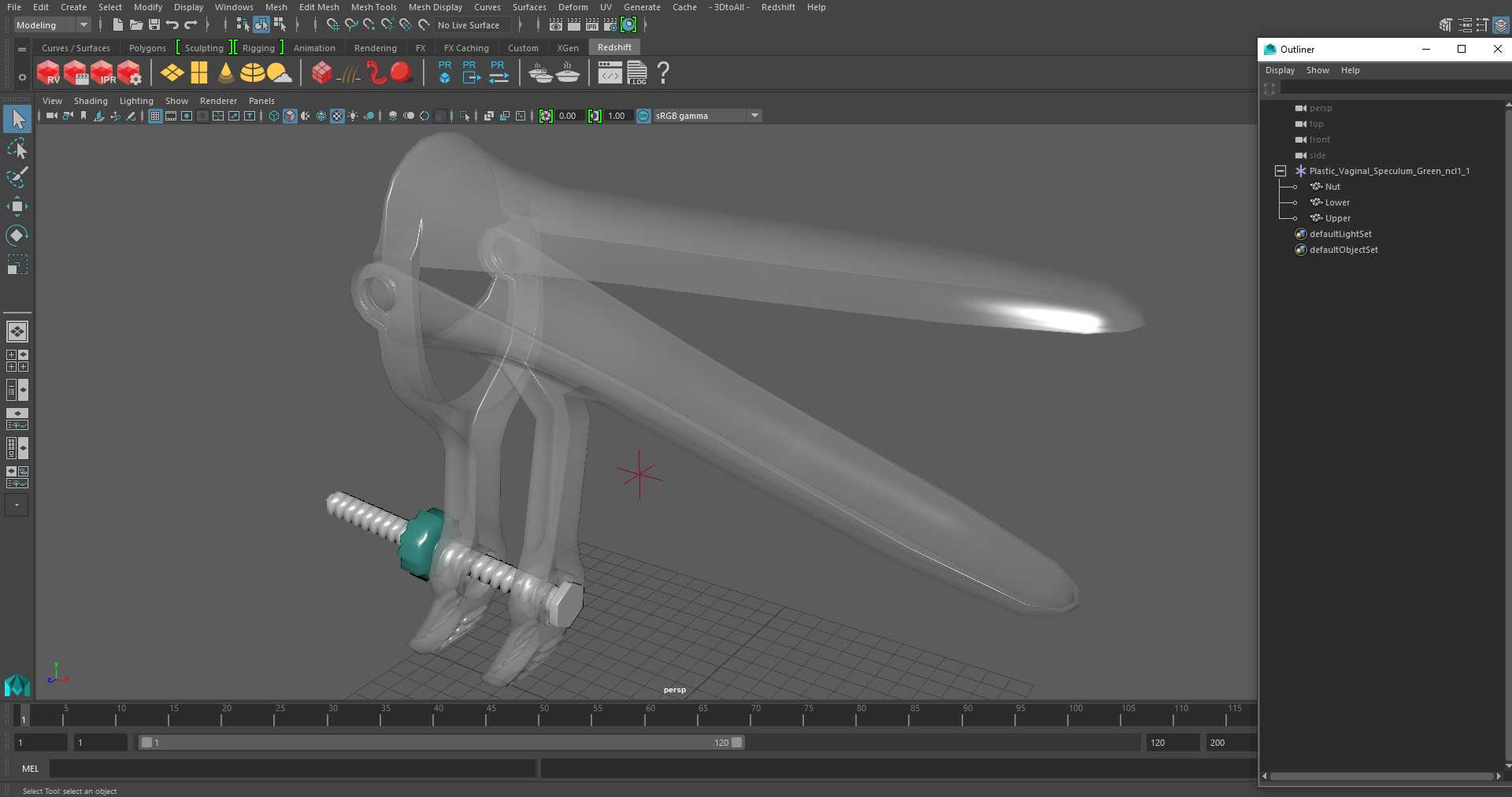The width and height of the screenshot is (1512, 797).
Task: Switch to the Rigging shelf tab
Action: (x=258, y=48)
